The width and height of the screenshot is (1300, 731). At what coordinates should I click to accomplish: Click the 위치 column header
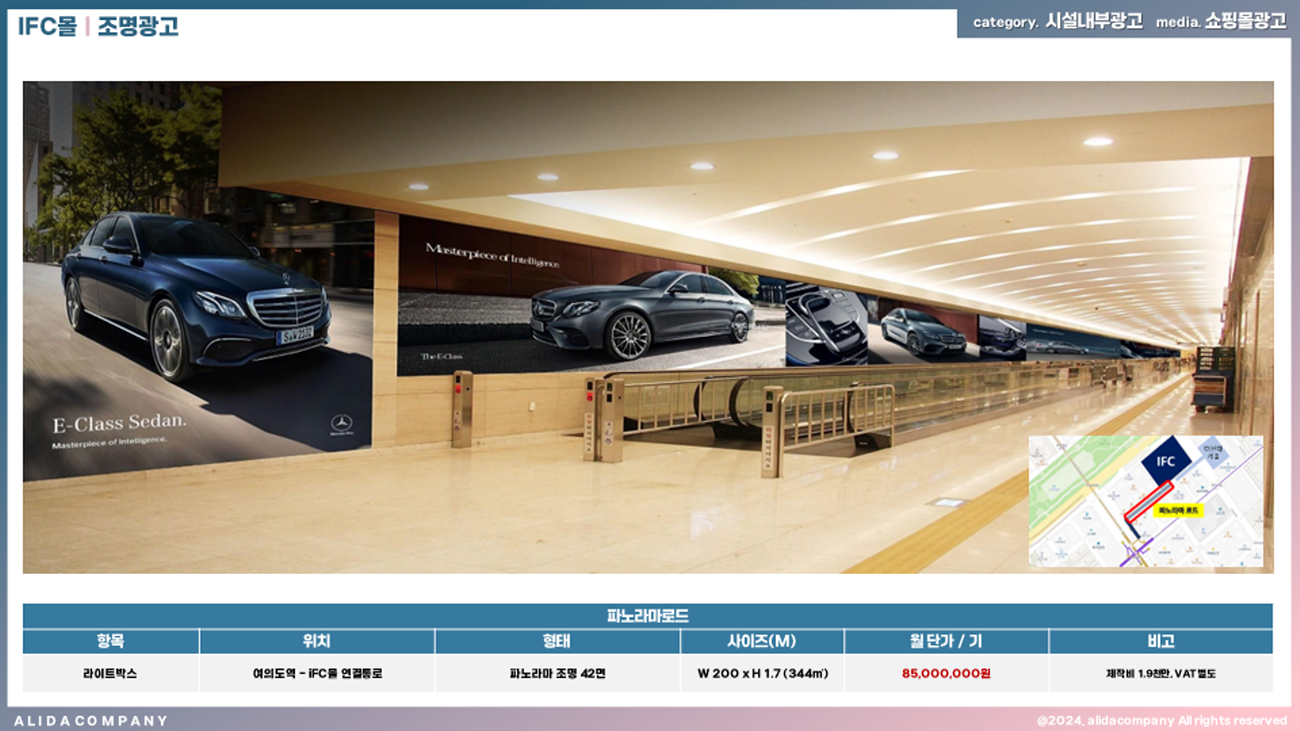[x=316, y=642]
